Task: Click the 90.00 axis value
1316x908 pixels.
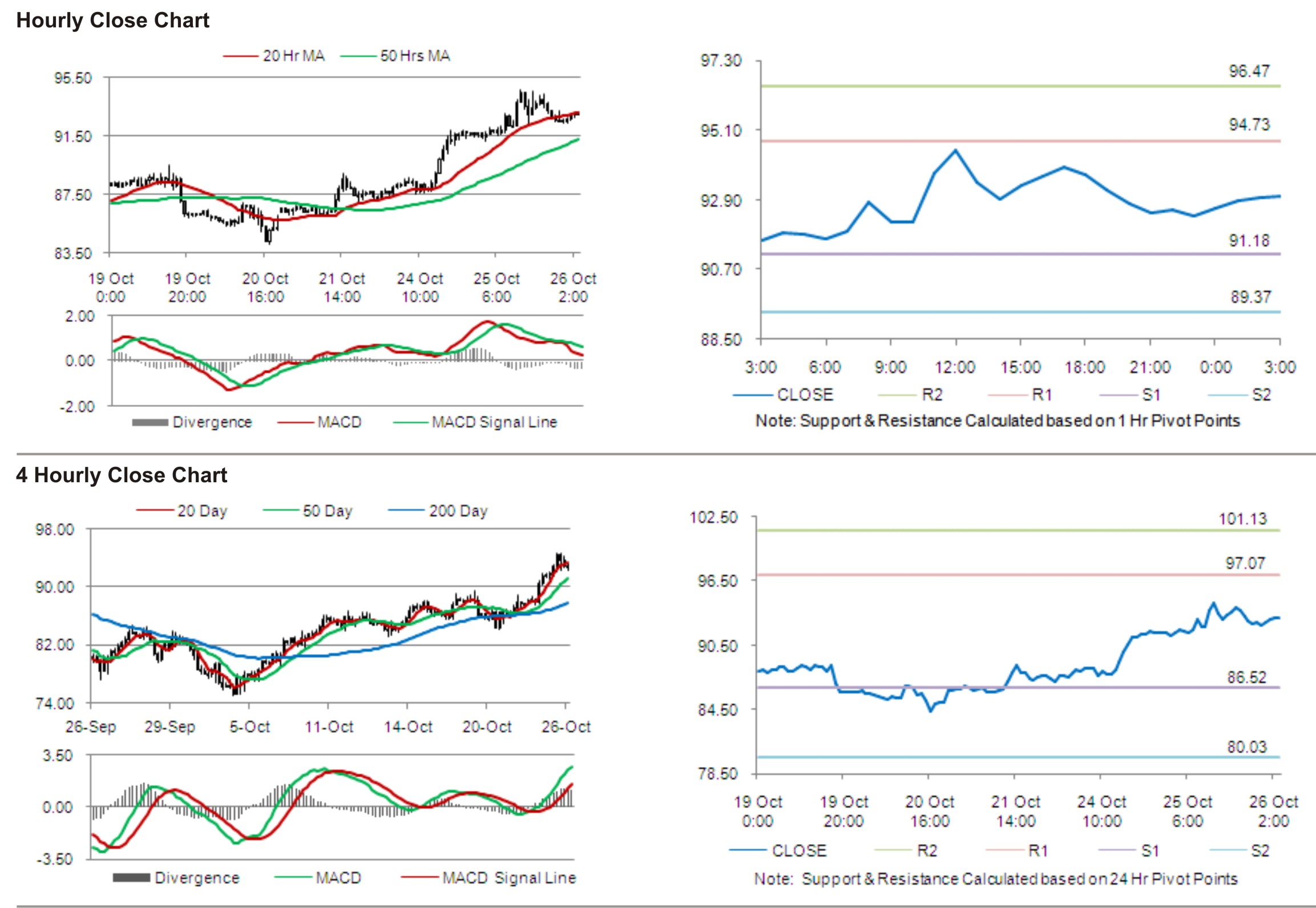Action: pos(55,587)
